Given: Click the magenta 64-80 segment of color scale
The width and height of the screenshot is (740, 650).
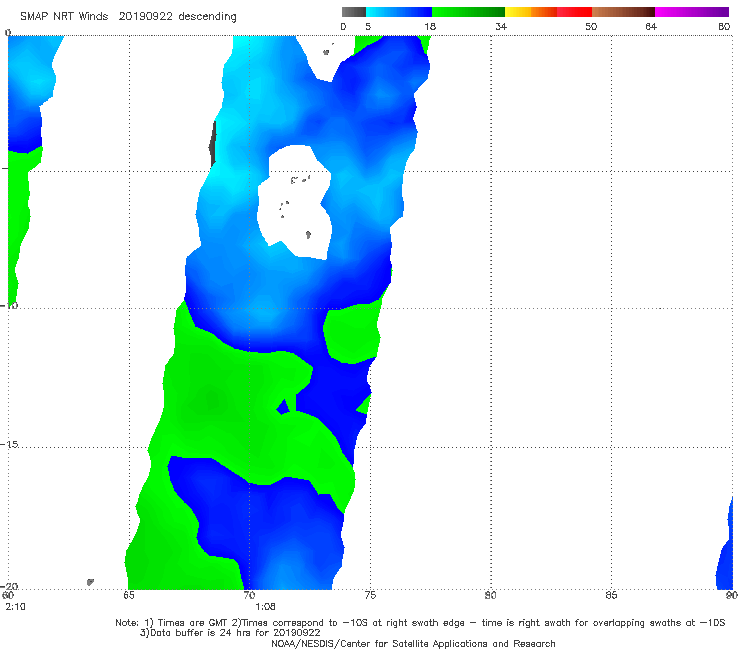Looking at the screenshot, I should click(692, 12).
